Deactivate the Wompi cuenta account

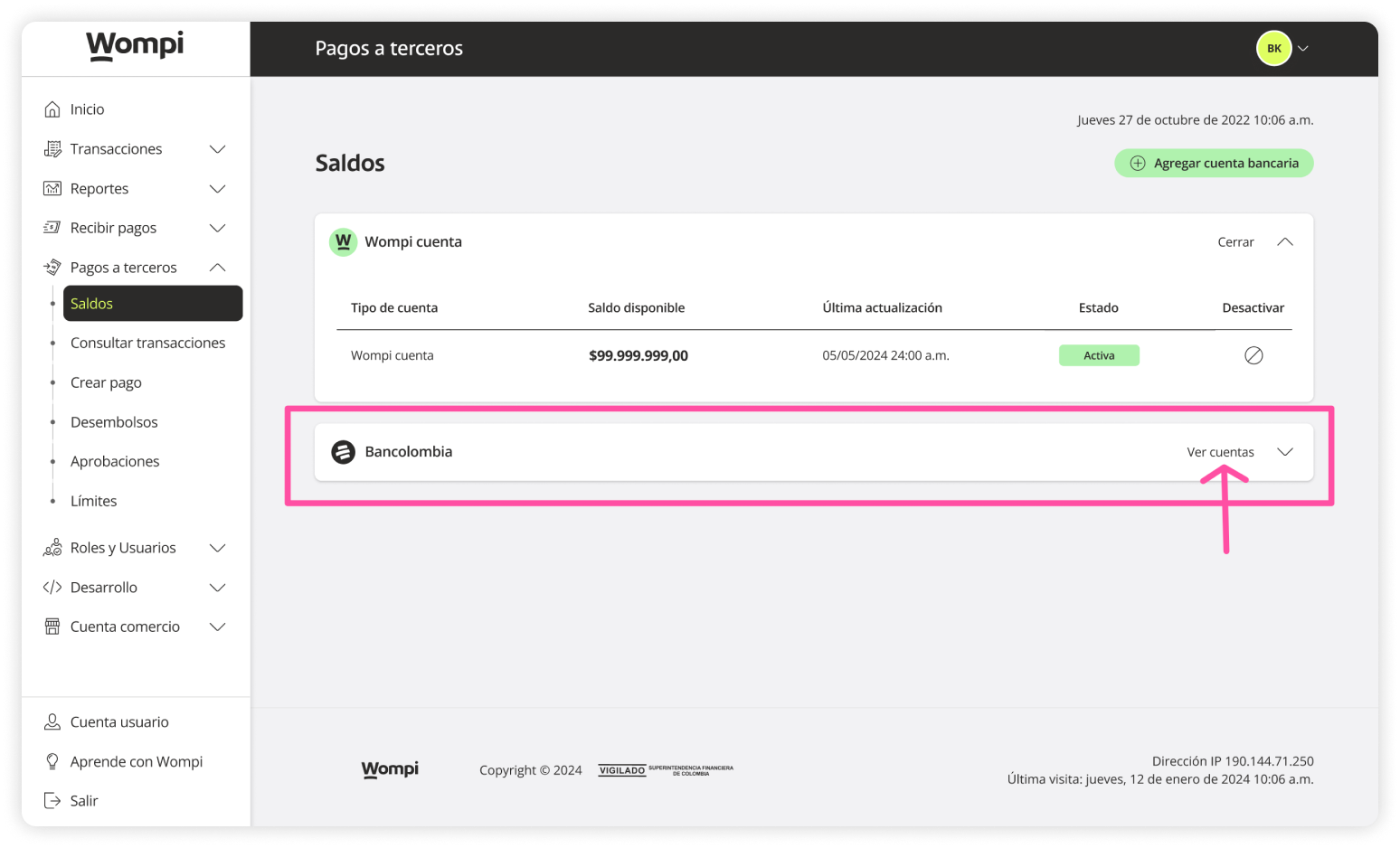pos(1253,356)
